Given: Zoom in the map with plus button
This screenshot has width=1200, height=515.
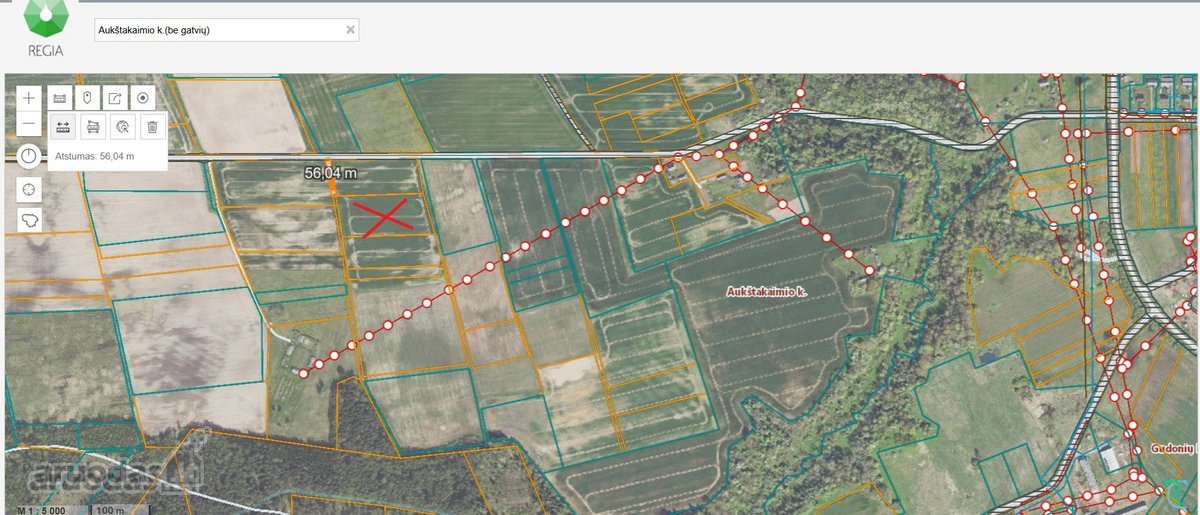Looking at the screenshot, I should pos(29,98).
